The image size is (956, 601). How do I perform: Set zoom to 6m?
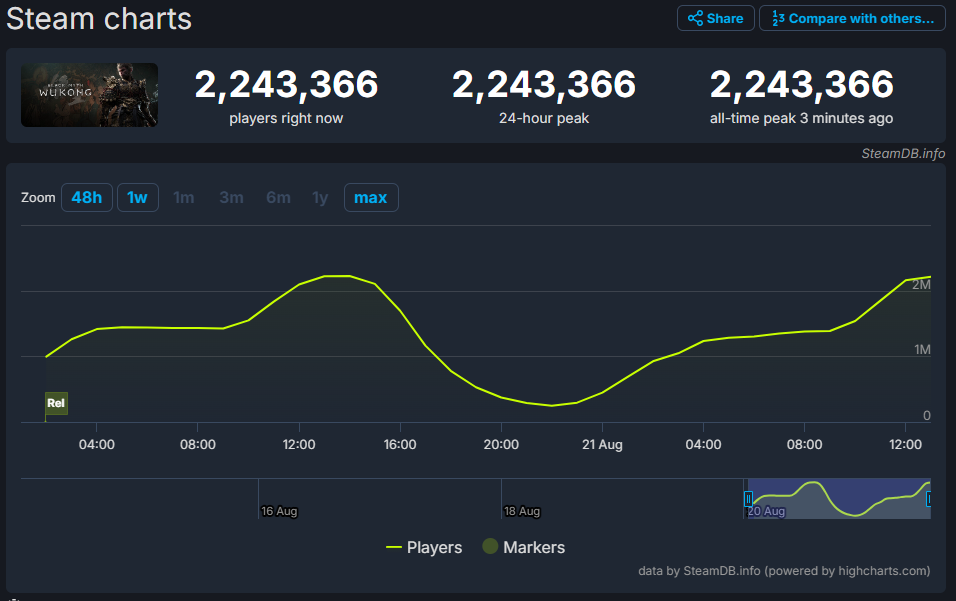pyautogui.click(x=278, y=197)
